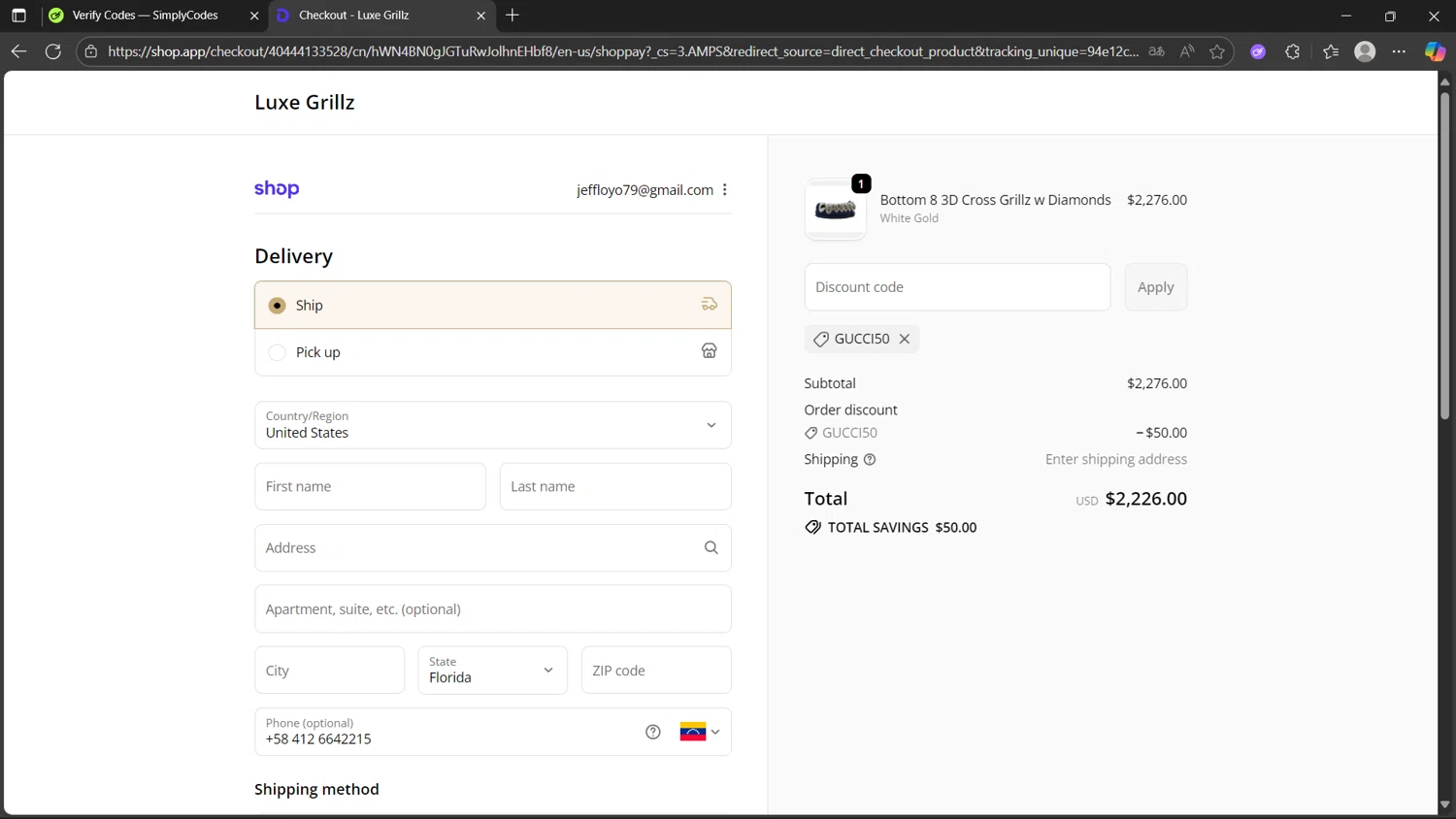Open the purple browser extension icon
The height and width of the screenshot is (819, 1456).
point(1258,51)
